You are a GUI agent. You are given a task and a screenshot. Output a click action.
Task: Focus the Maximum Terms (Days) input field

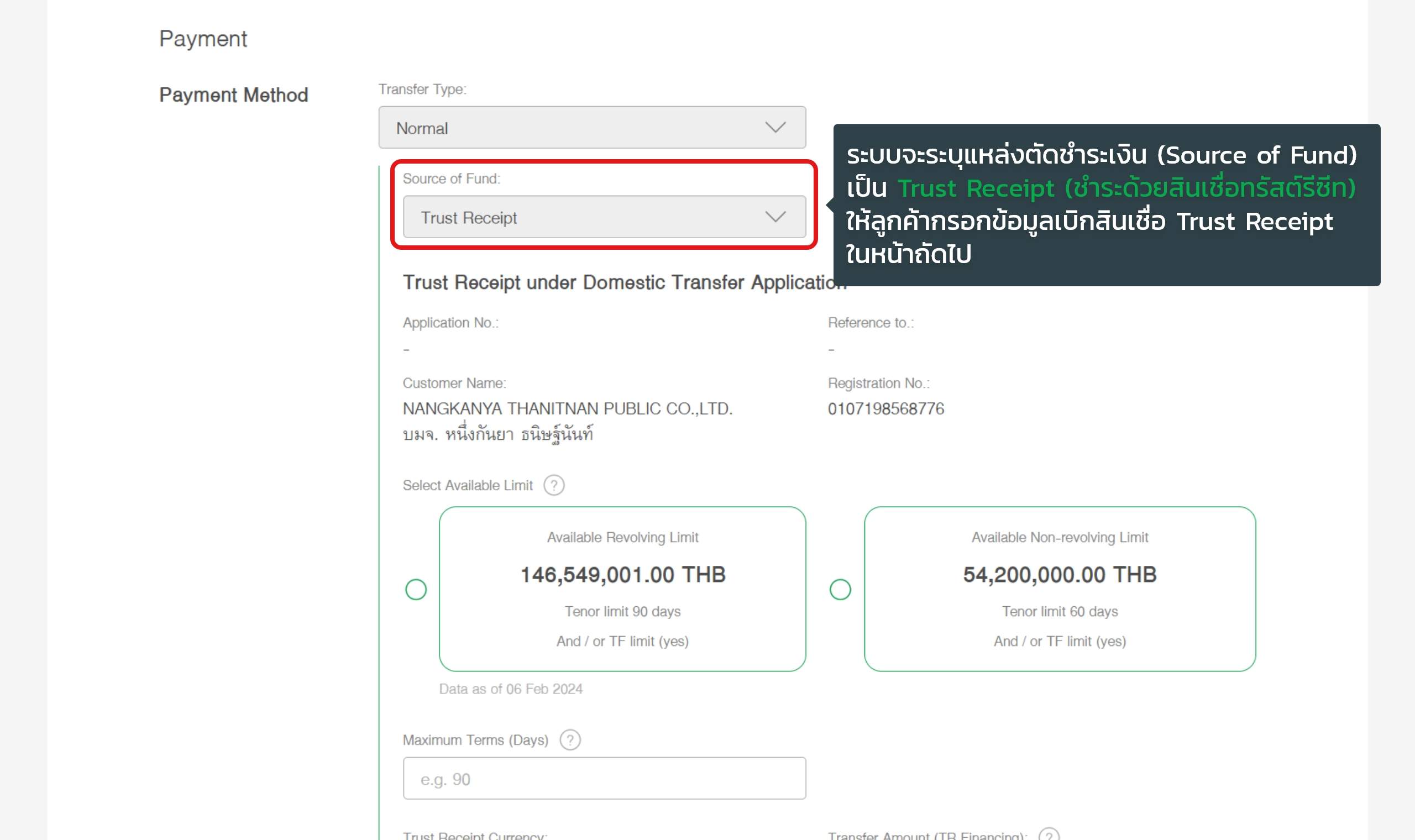[604, 778]
